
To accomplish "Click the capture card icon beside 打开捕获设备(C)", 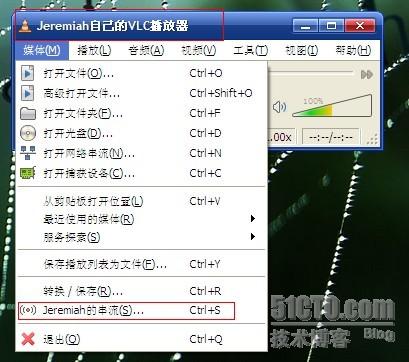I will tap(28, 173).
